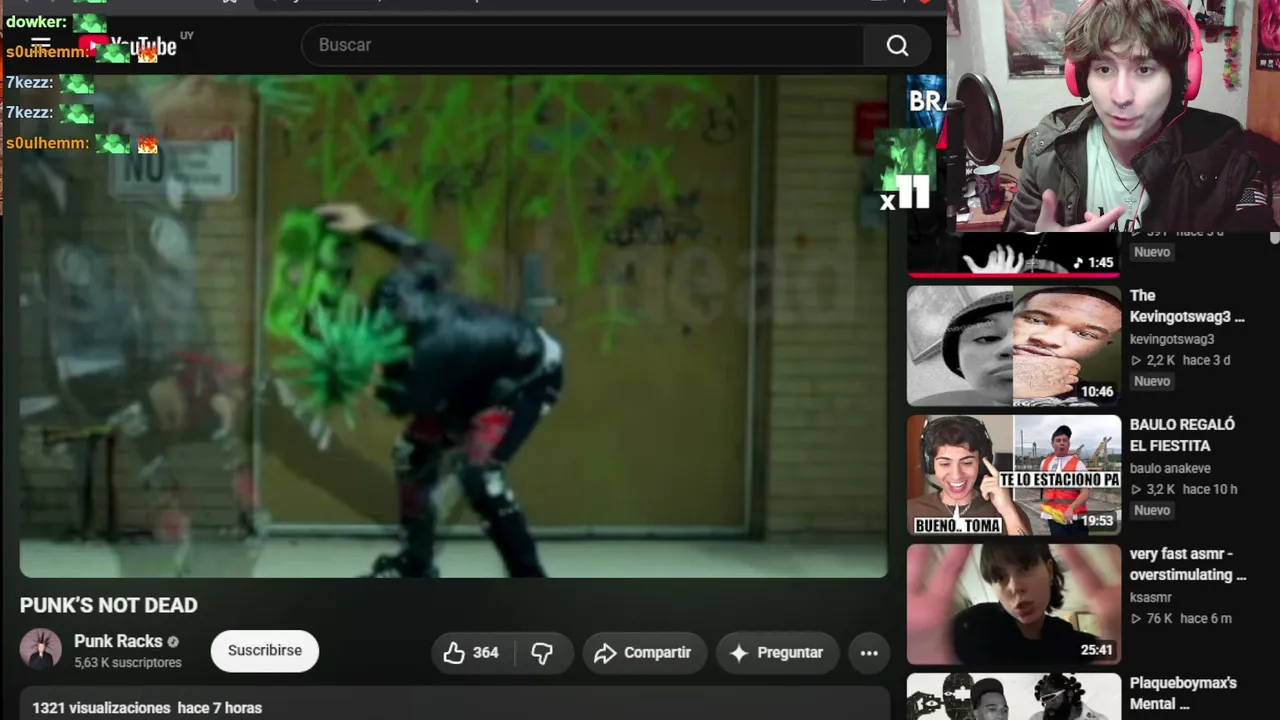Viewport: 1280px width, 720px height.
Task: Click the 19:53 duration badge
Action: [1097, 521]
